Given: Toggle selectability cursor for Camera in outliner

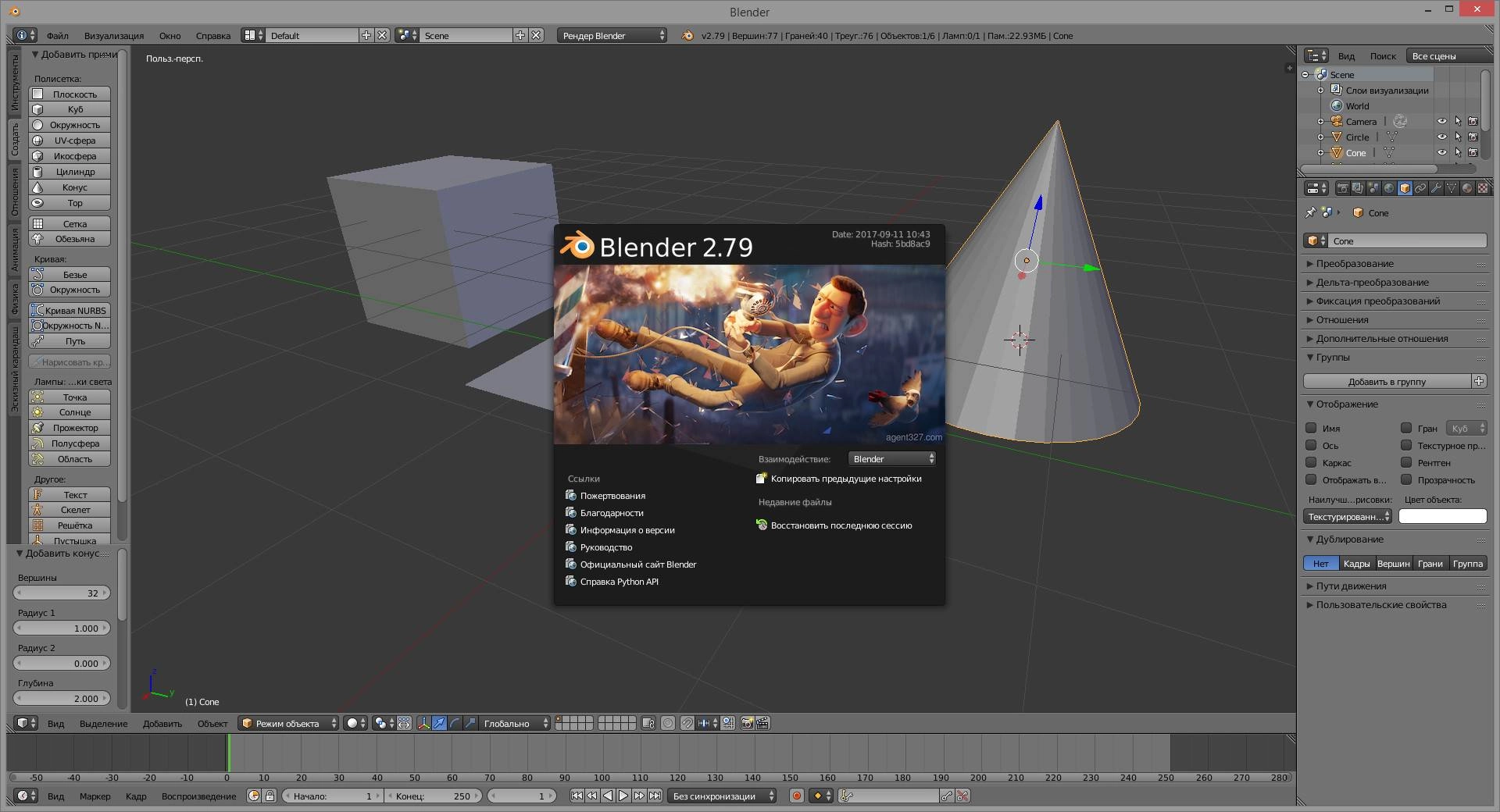Looking at the screenshot, I should click(x=1458, y=121).
